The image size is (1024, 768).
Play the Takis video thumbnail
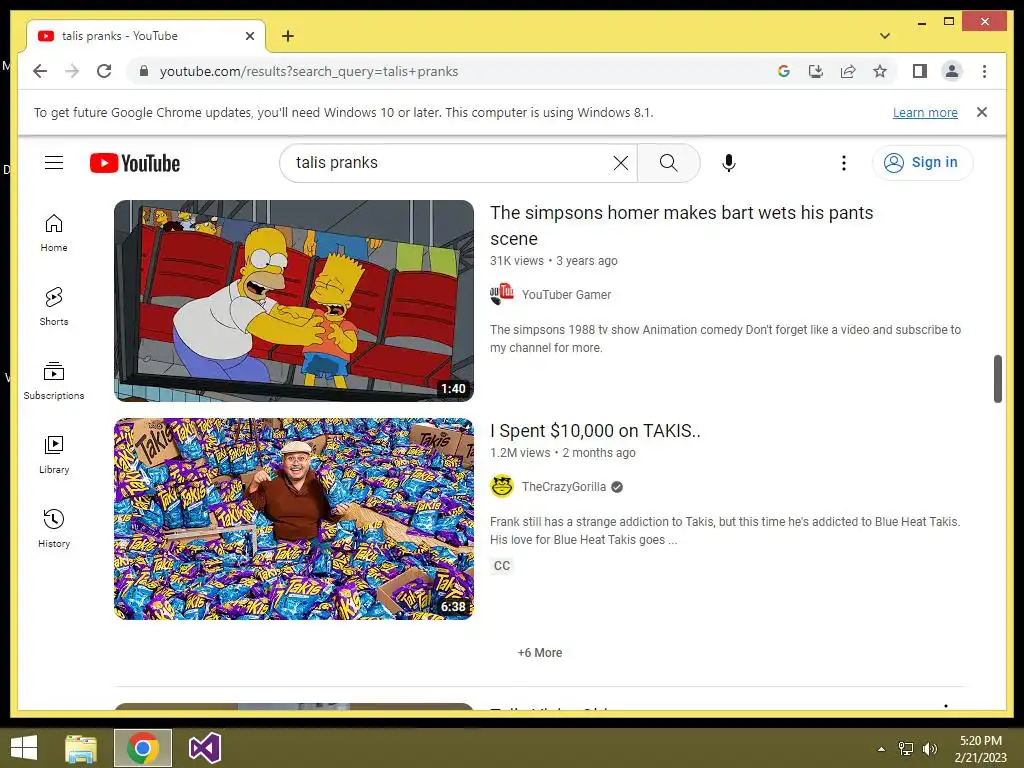coord(294,519)
